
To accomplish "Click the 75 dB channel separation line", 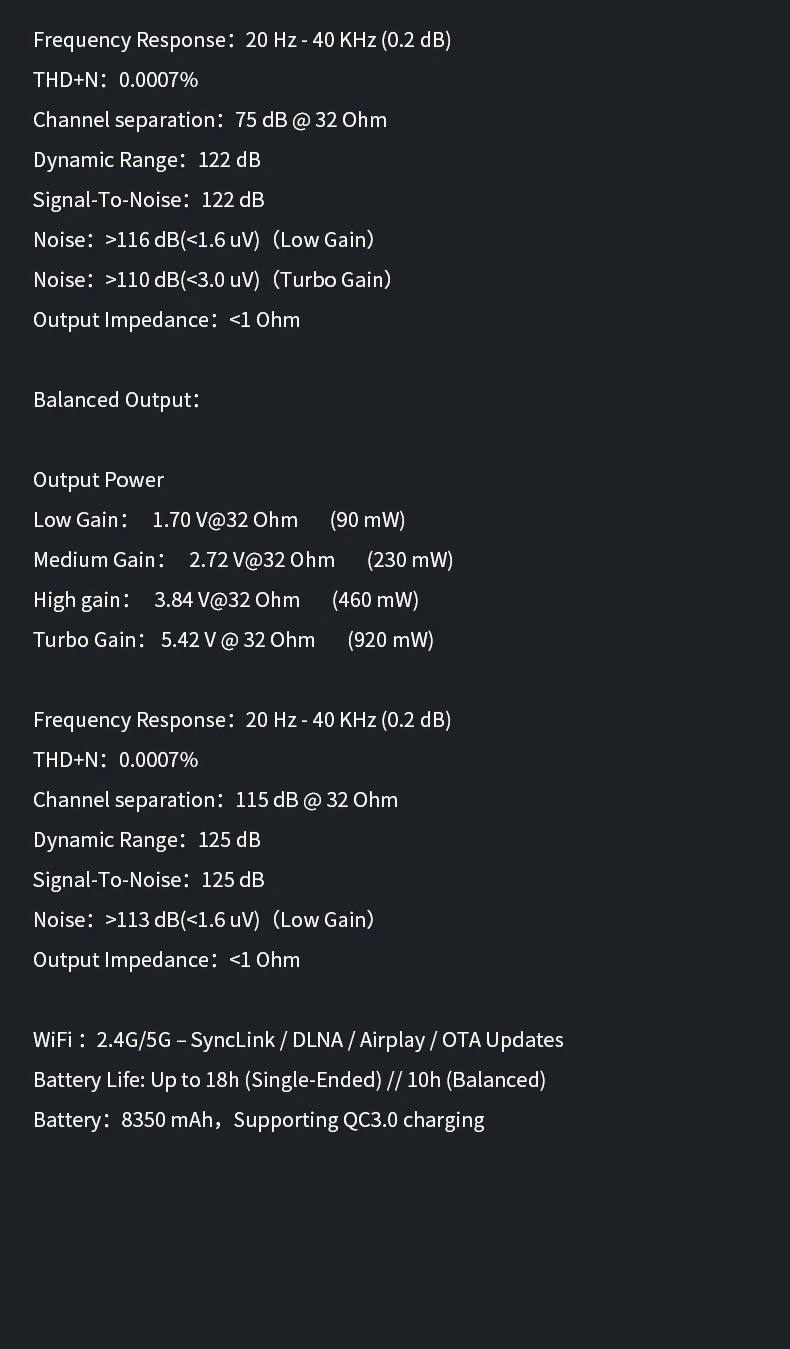I will (210, 120).
